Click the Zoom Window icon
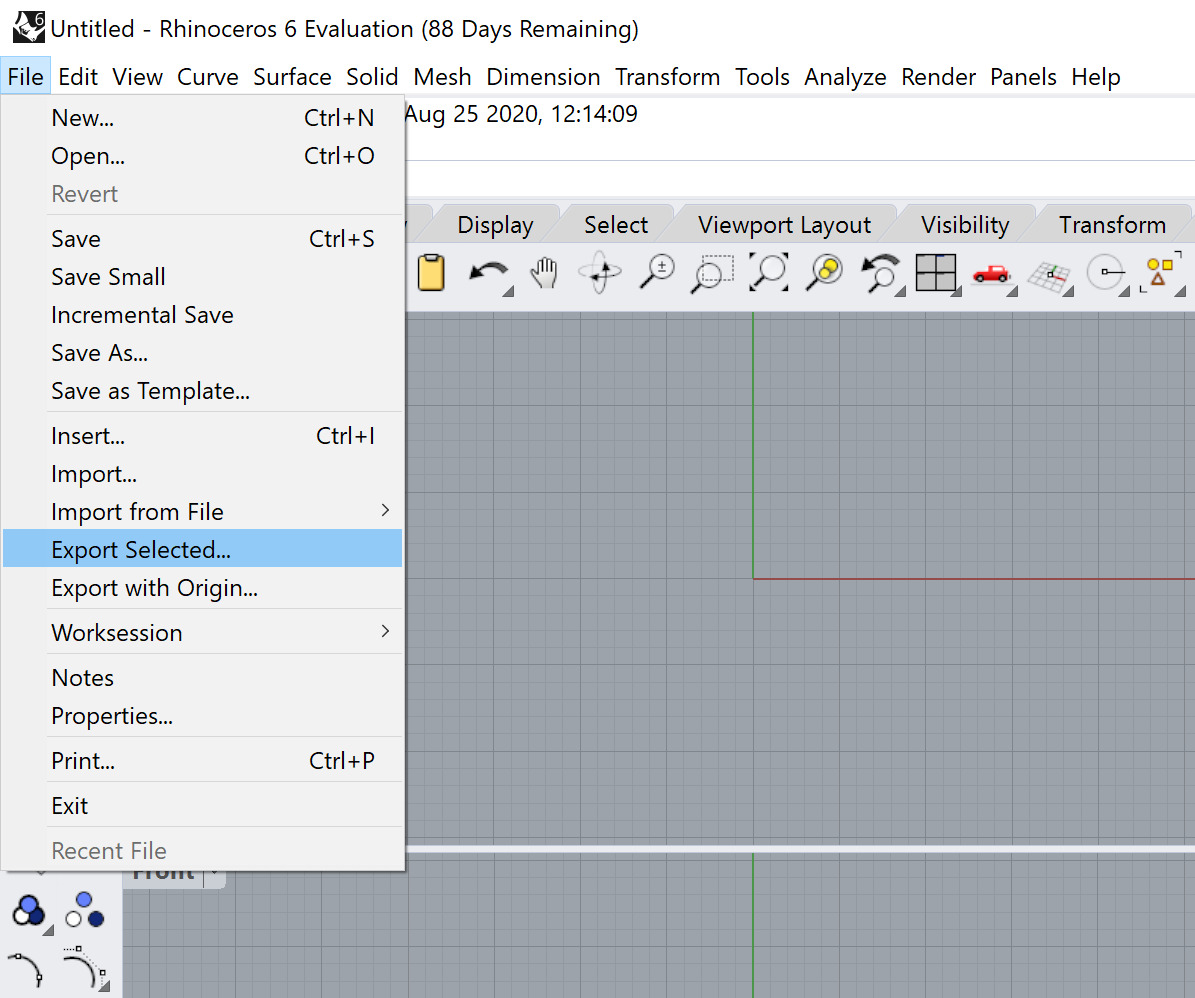 [x=712, y=272]
